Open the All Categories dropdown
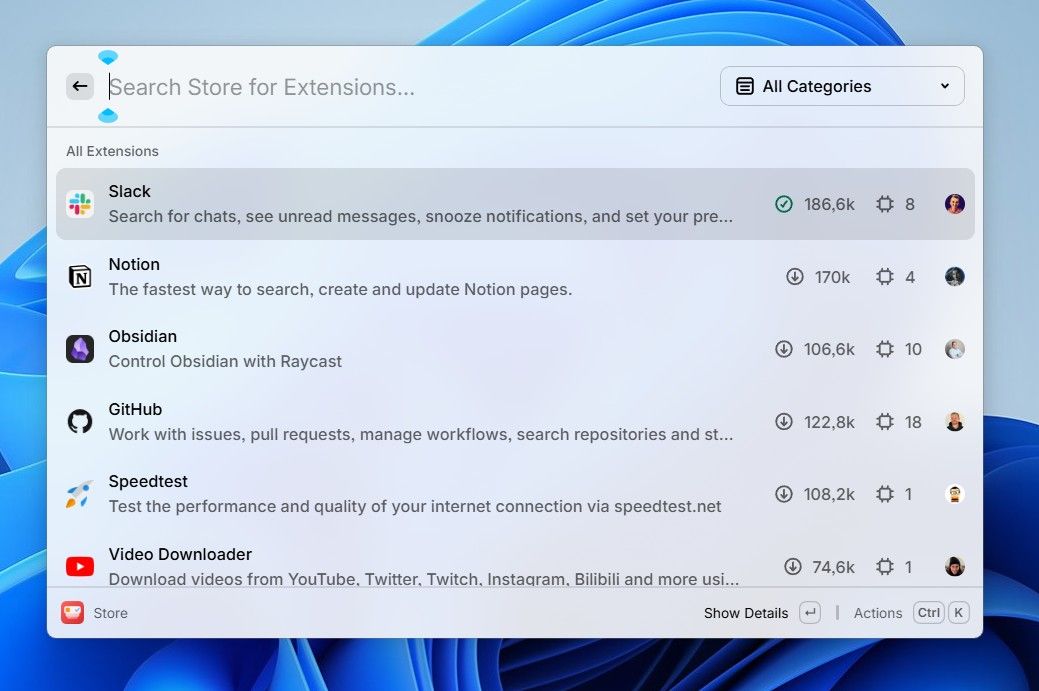The image size is (1039, 691). pyautogui.click(x=841, y=86)
